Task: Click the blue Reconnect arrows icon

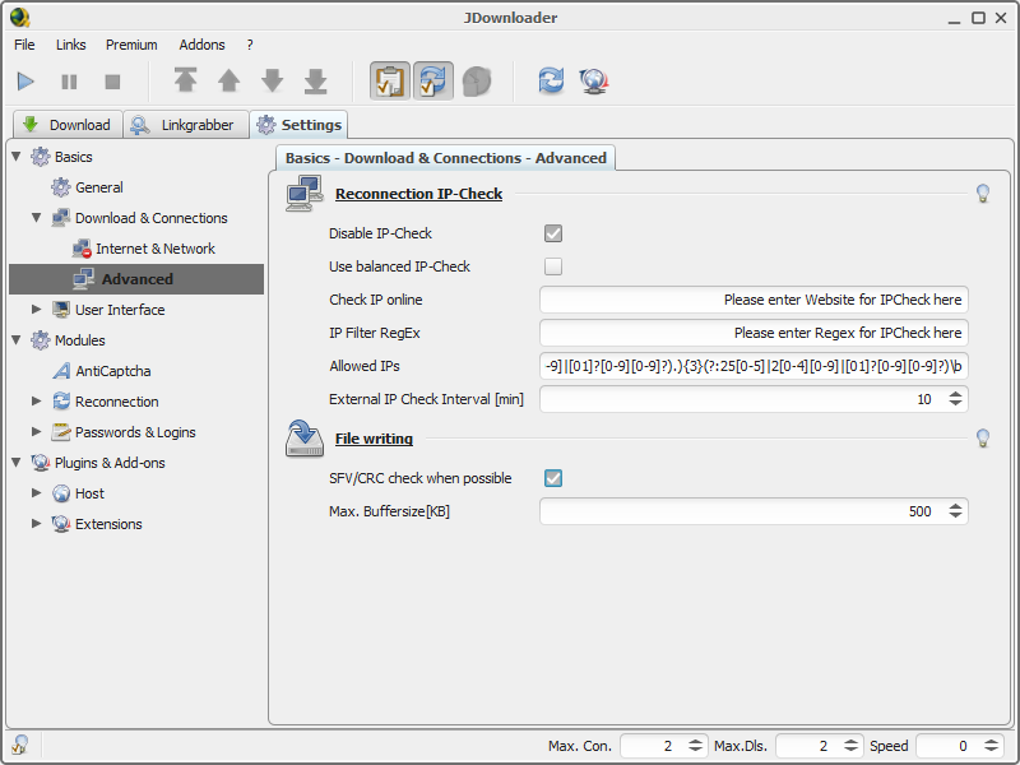Action: tap(551, 81)
